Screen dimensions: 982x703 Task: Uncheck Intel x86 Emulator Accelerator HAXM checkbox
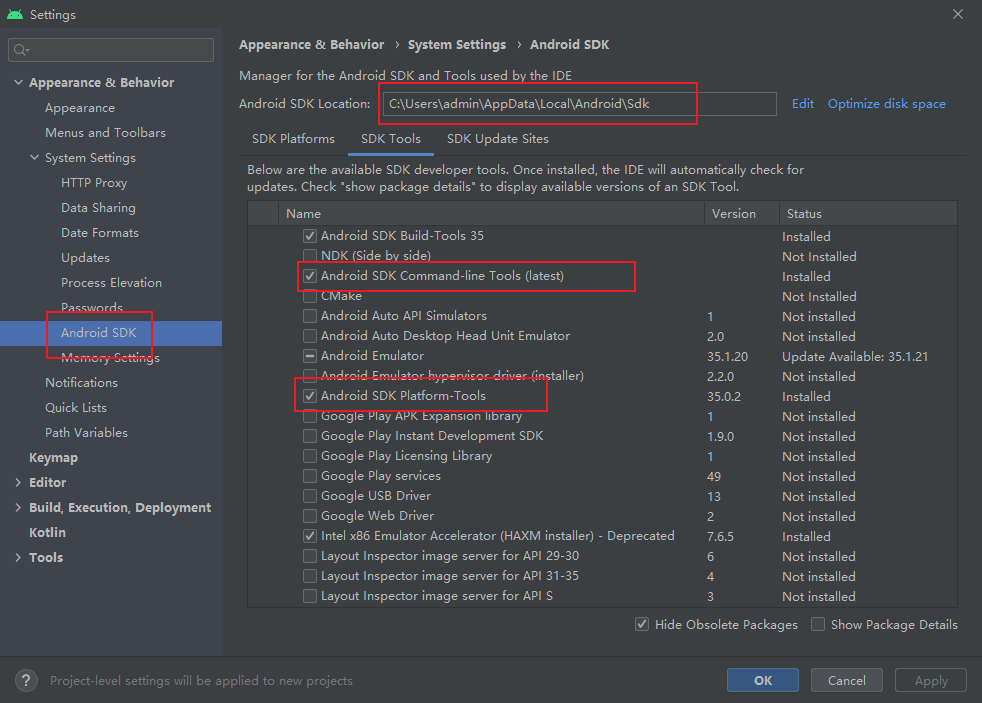click(309, 536)
